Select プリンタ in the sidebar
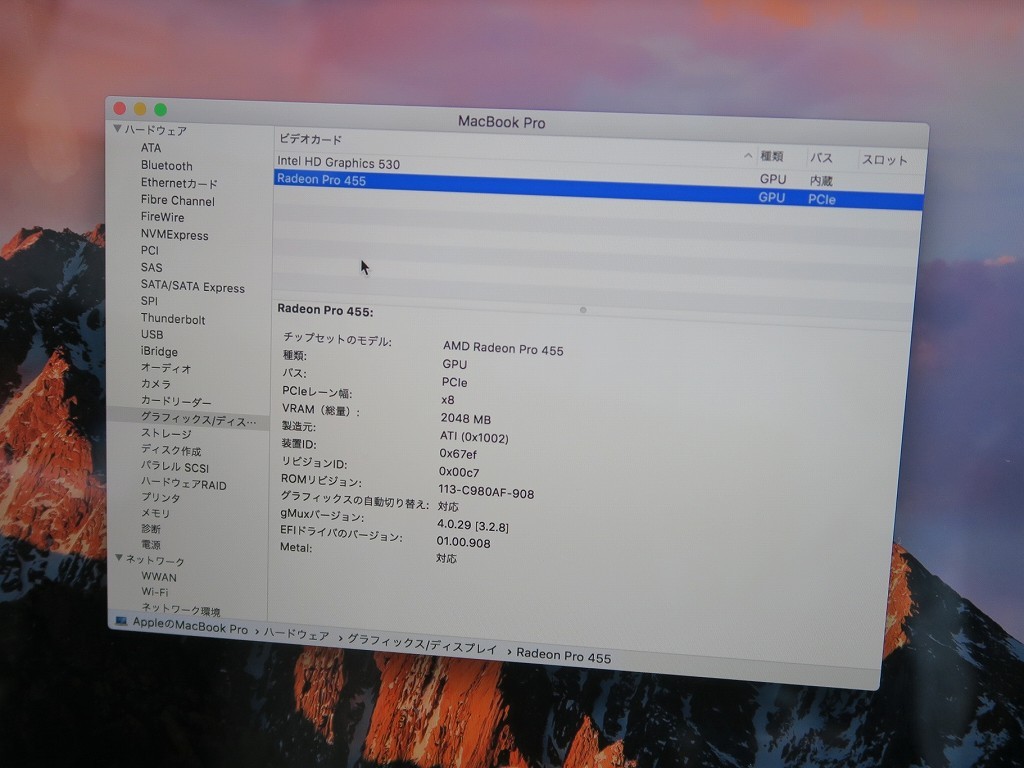This screenshot has height=768, width=1024. point(161,498)
